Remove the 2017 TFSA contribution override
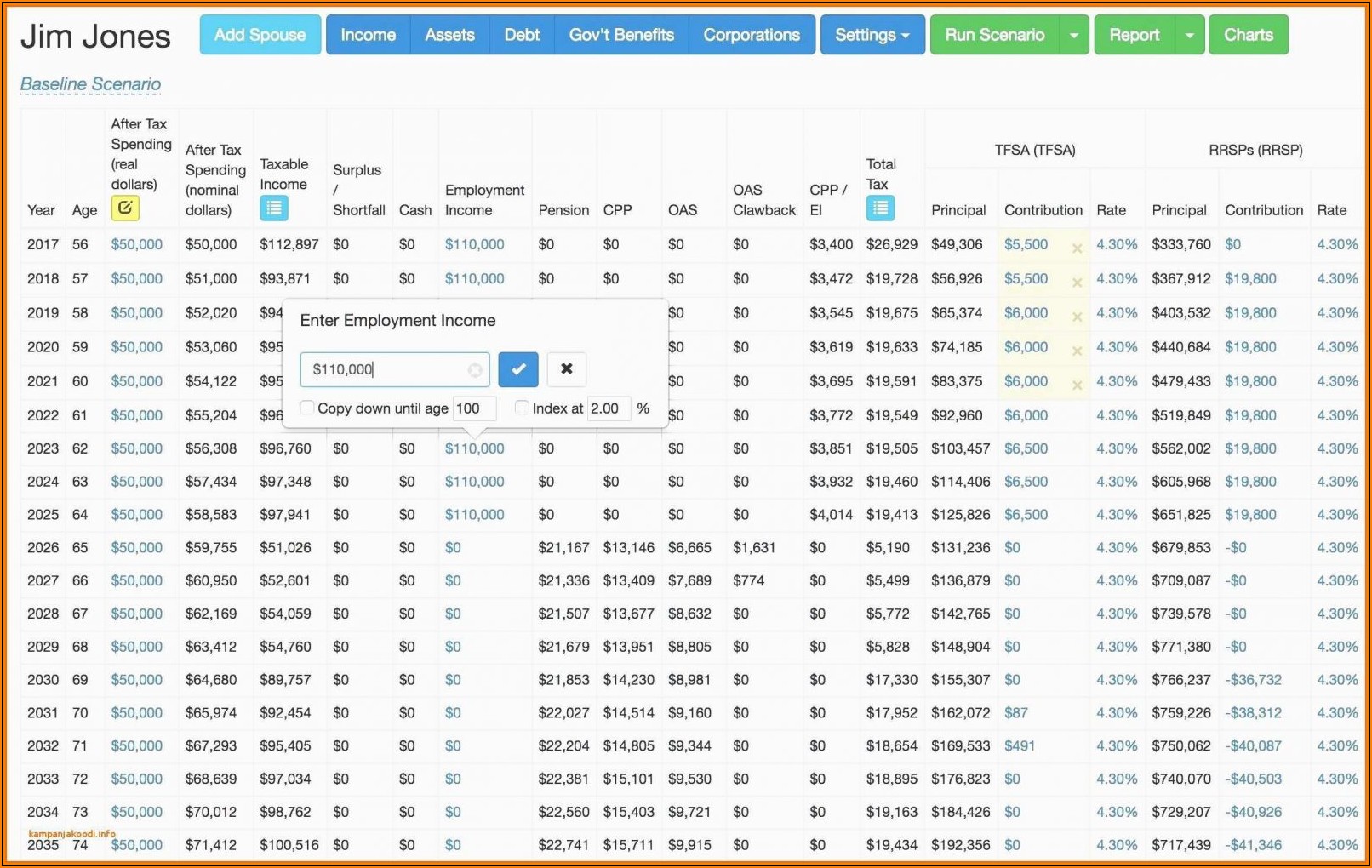Image resolution: width=1372 pixels, height=868 pixels. click(1077, 248)
